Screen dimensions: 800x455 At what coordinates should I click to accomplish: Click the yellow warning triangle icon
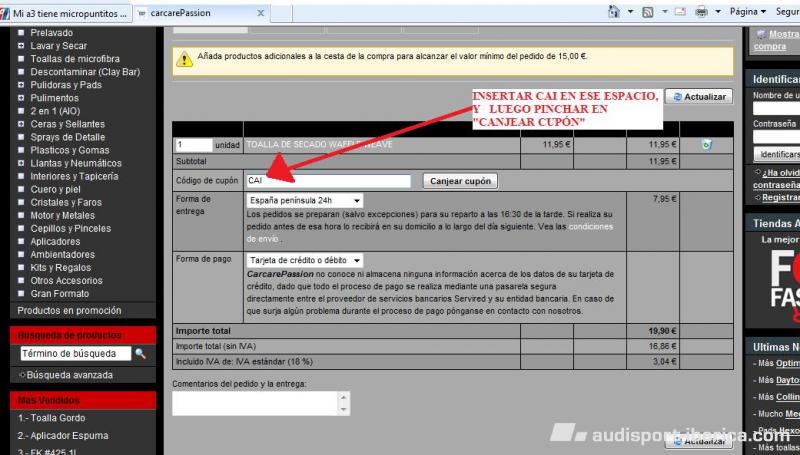[184, 60]
